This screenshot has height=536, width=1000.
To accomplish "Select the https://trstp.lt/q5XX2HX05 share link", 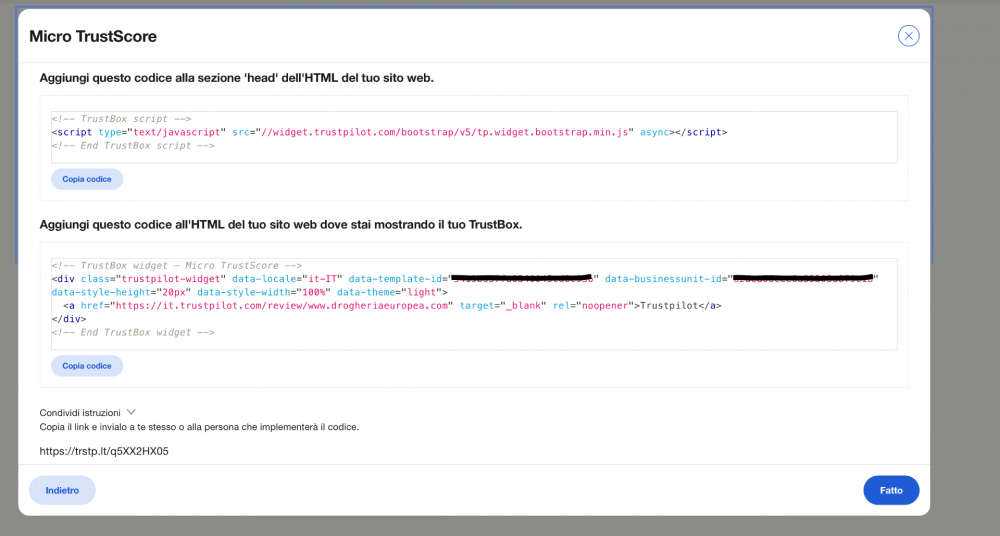I will (104, 451).
